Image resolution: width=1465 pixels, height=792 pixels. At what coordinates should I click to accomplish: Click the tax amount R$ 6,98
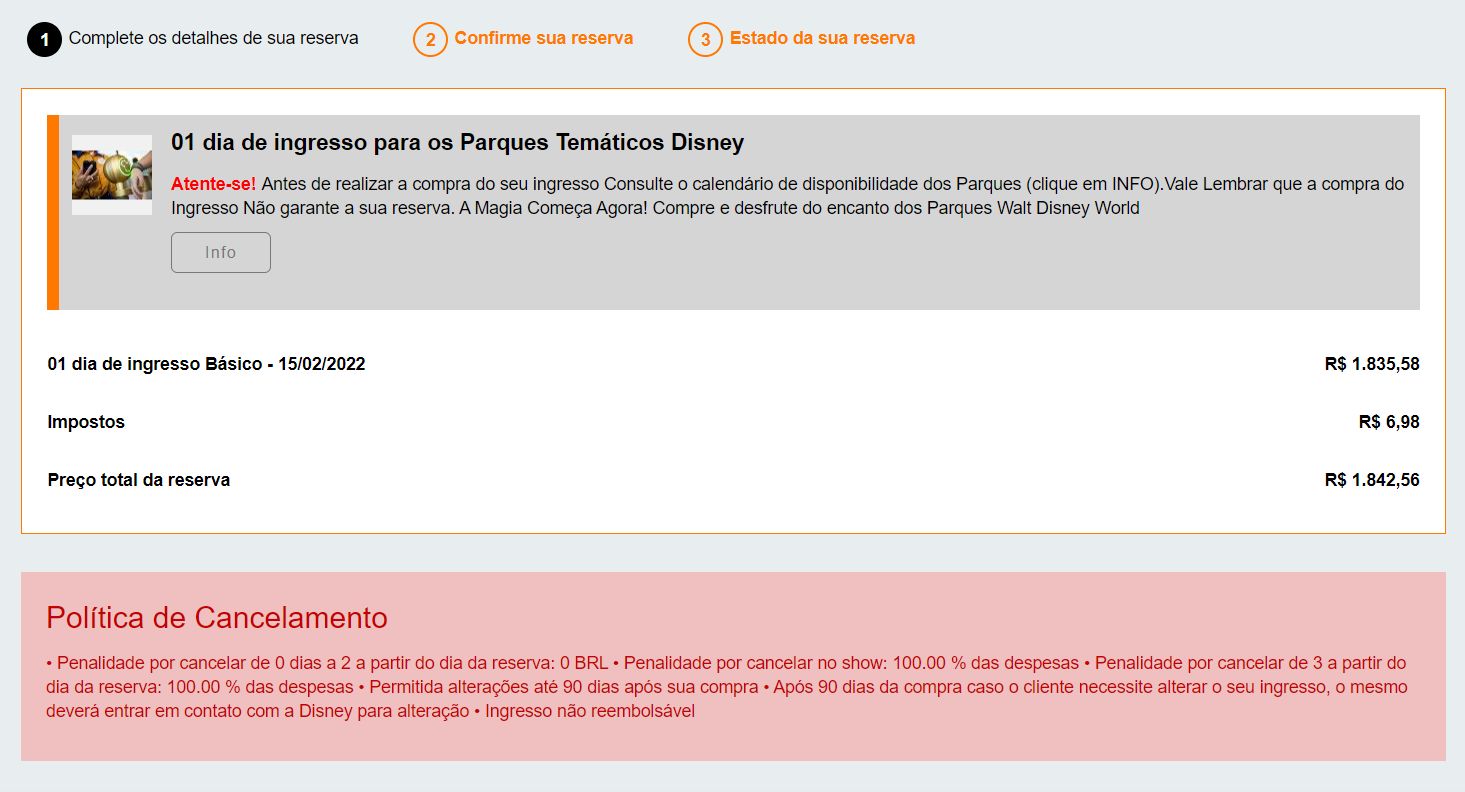(1388, 422)
